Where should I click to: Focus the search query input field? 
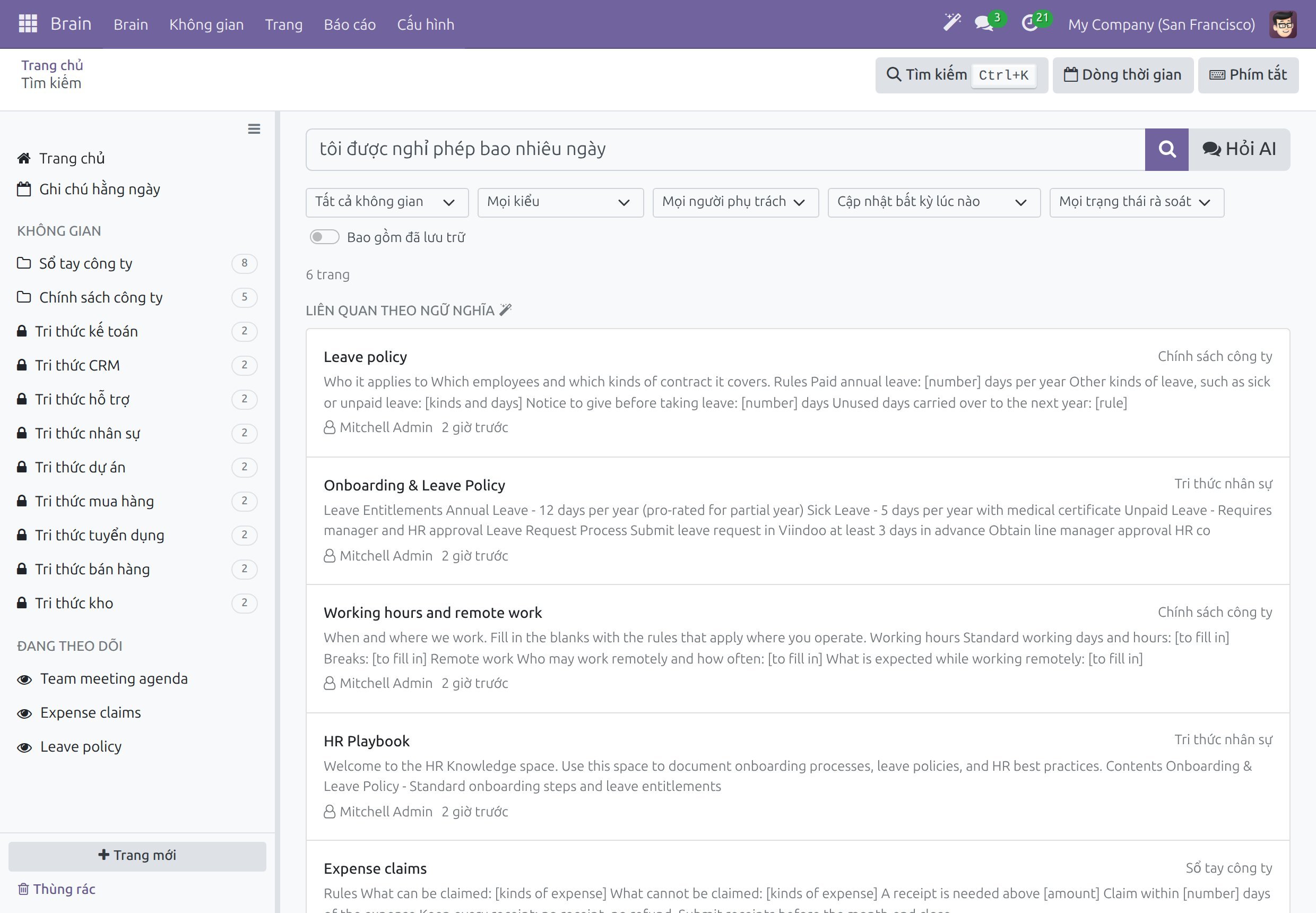(725, 149)
